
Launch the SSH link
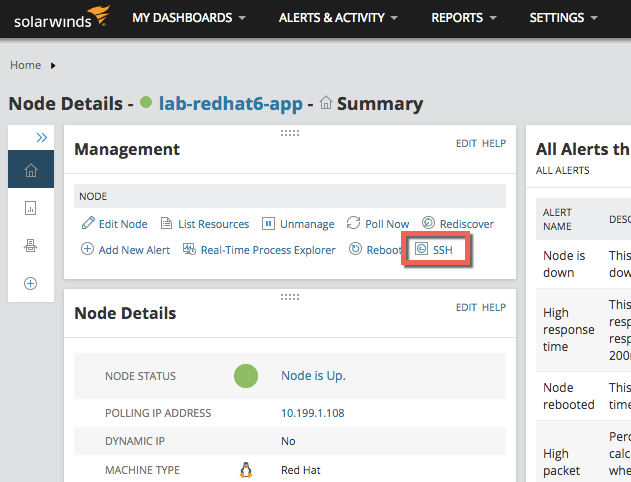[443, 250]
